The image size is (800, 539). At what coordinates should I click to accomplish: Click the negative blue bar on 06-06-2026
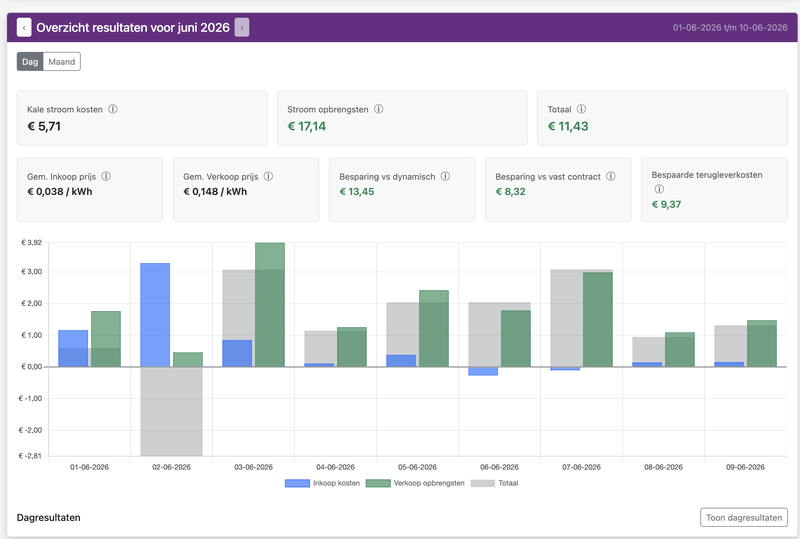[483, 371]
